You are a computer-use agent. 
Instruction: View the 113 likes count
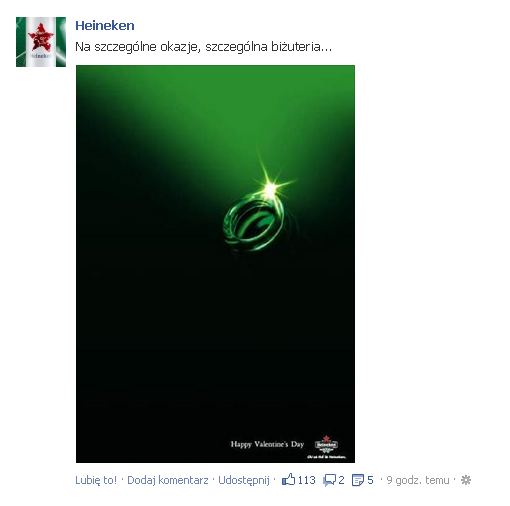pyautogui.click(x=306, y=480)
